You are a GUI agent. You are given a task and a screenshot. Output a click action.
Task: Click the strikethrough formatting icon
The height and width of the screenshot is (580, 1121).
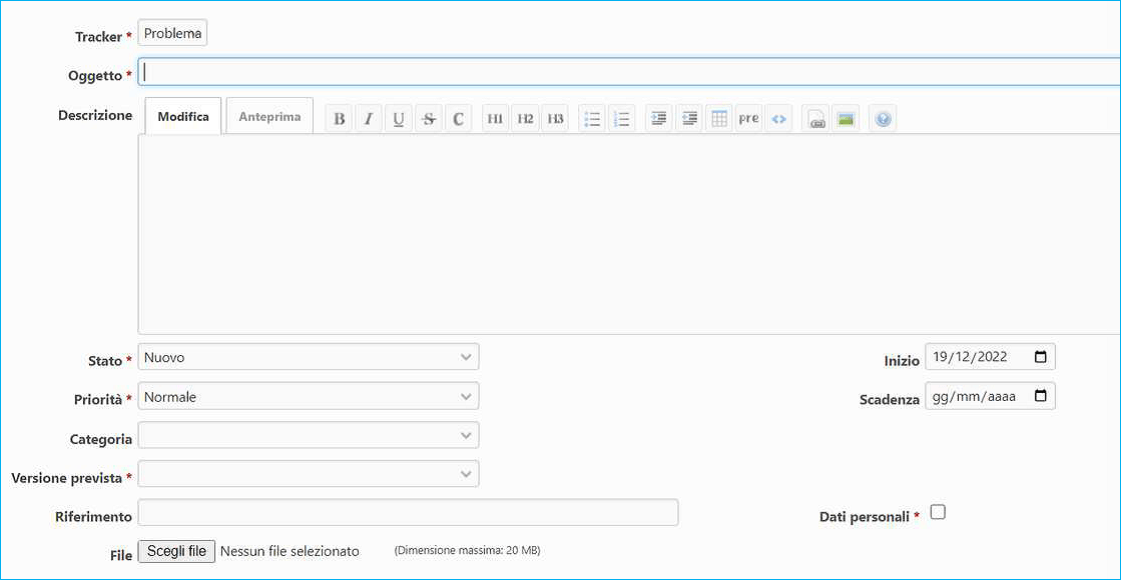click(x=428, y=119)
